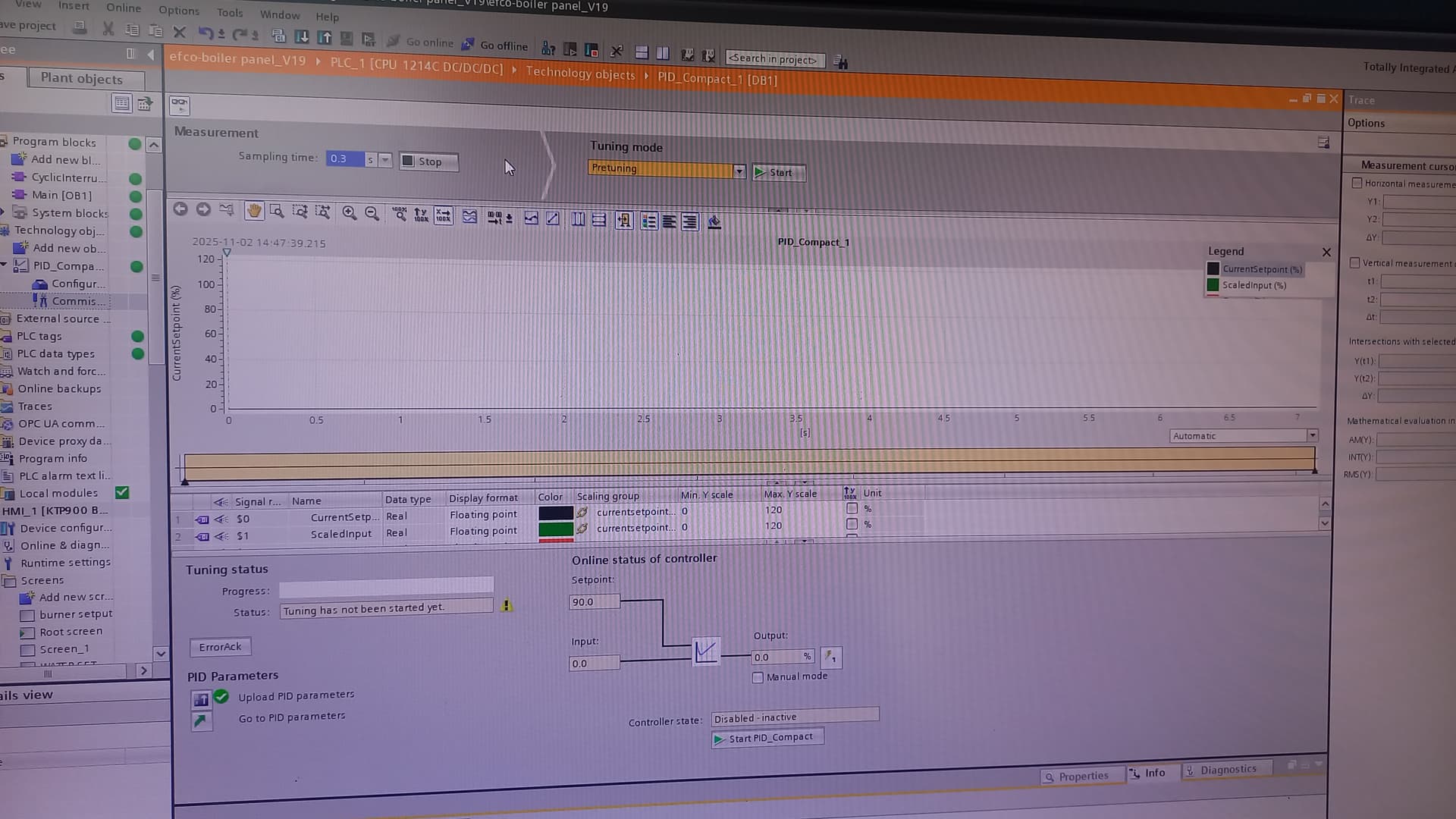Image resolution: width=1456 pixels, height=819 pixels.
Task: Click the green ScaledInput color swatch
Action: [555, 529]
